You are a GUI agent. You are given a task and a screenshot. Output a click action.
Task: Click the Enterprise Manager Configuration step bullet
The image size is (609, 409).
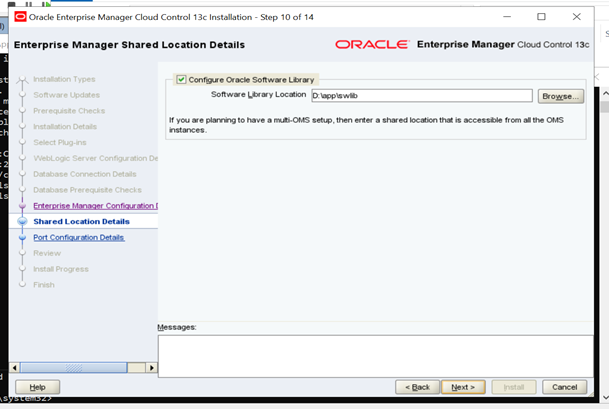click(21, 206)
